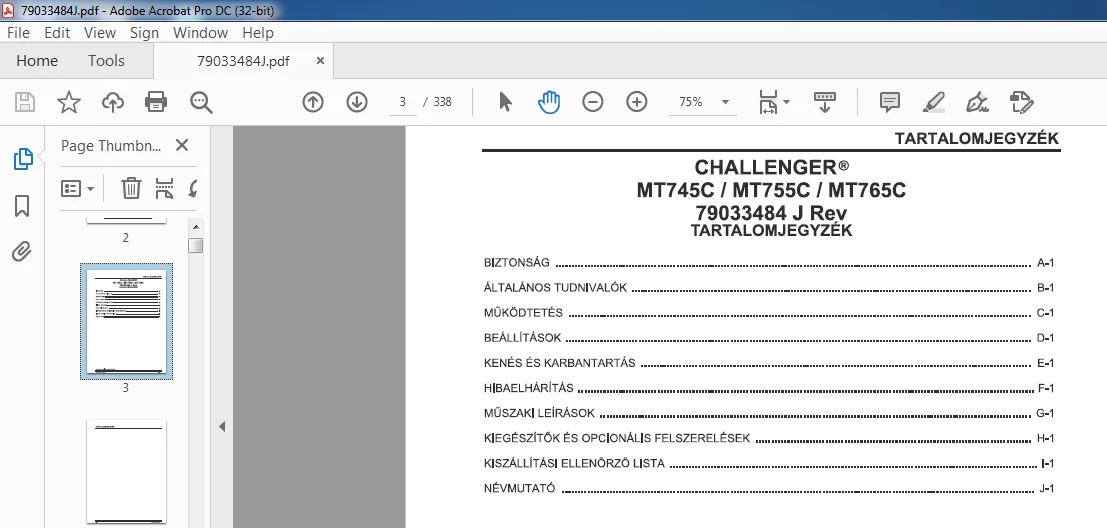Click HIBAELHÁRÍTÁS contents entry
Viewport: 1107px width, 528px height.
tap(768, 388)
